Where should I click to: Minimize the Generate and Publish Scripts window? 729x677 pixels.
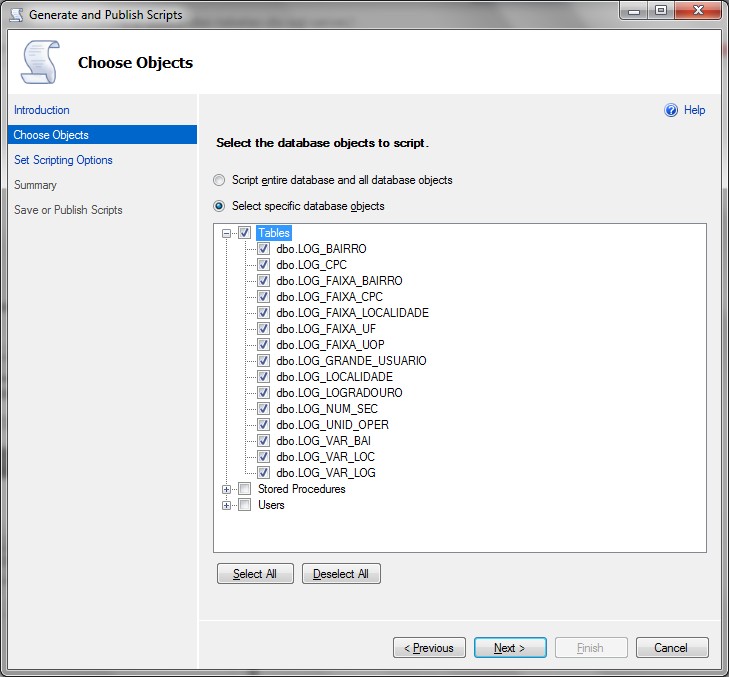point(634,11)
